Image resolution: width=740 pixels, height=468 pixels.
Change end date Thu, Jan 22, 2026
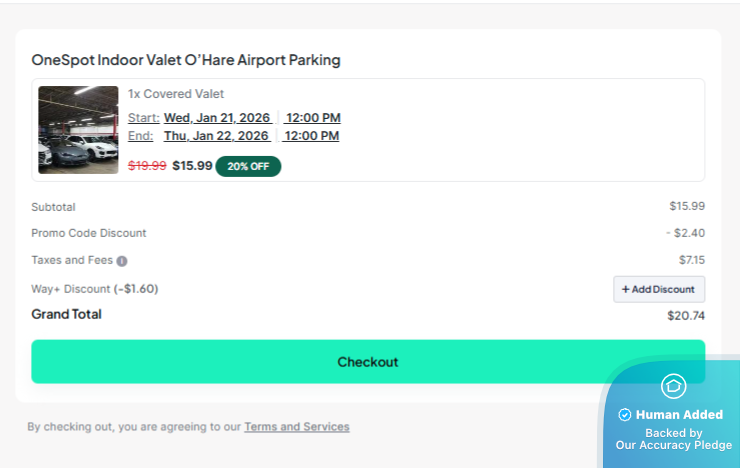point(216,136)
